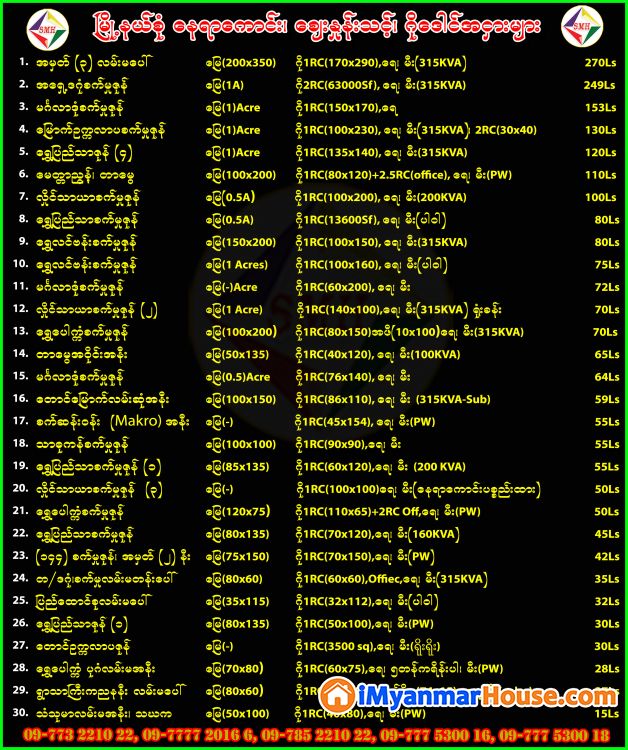Click the 15Ls price in the last row
628x750 pixels.
tap(603, 712)
